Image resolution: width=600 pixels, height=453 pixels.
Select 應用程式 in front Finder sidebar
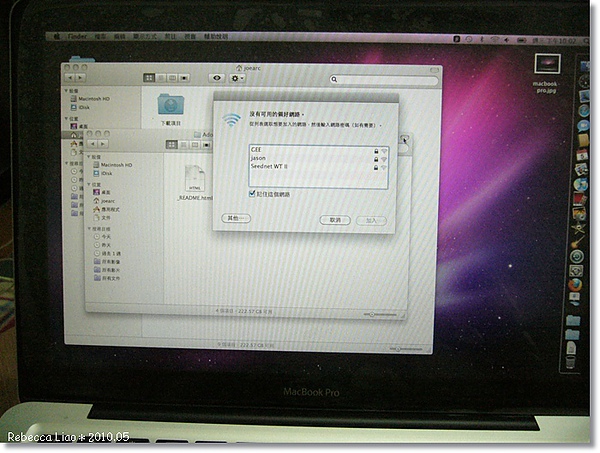click(x=106, y=209)
